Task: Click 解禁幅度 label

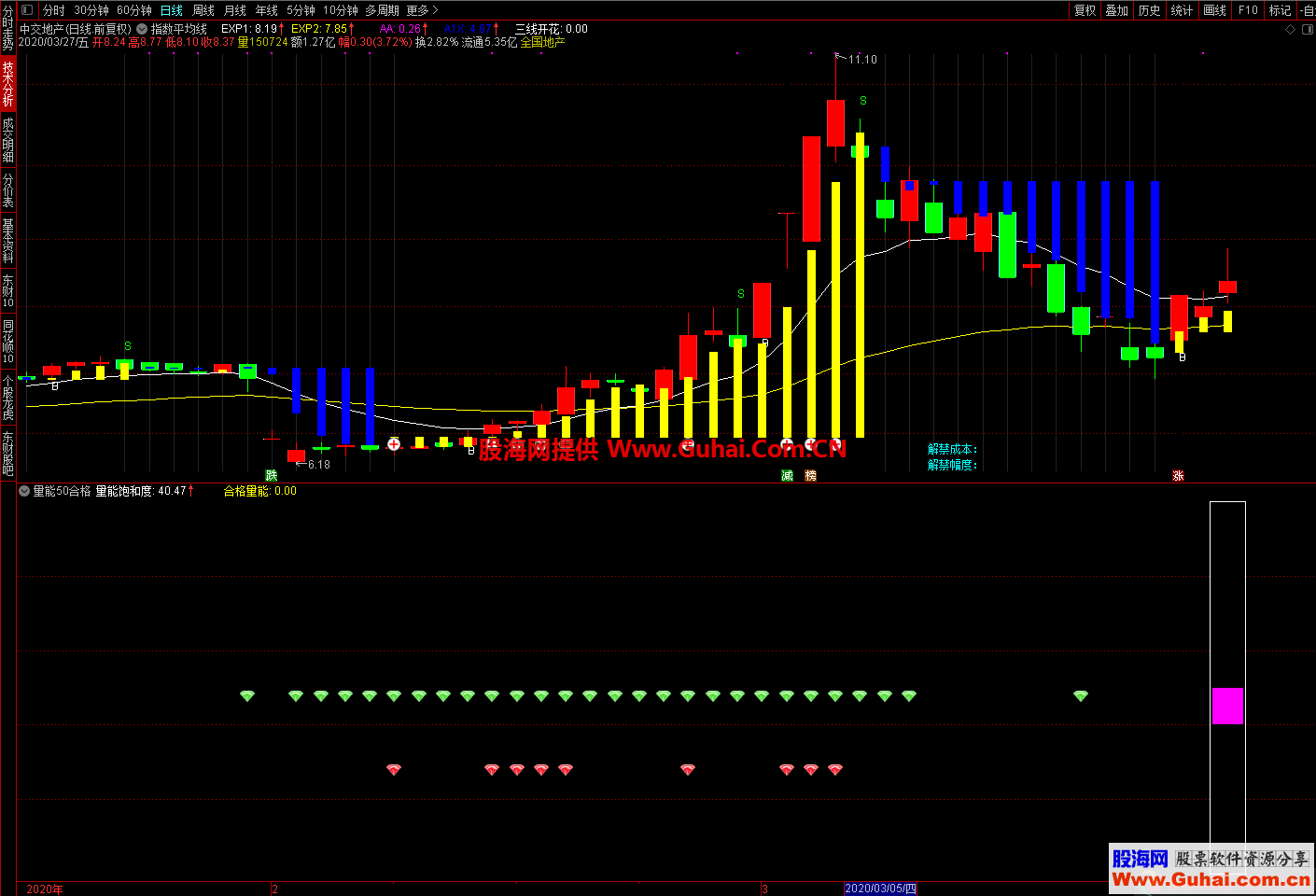Action: pyautogui.click(x=952, y=465)
